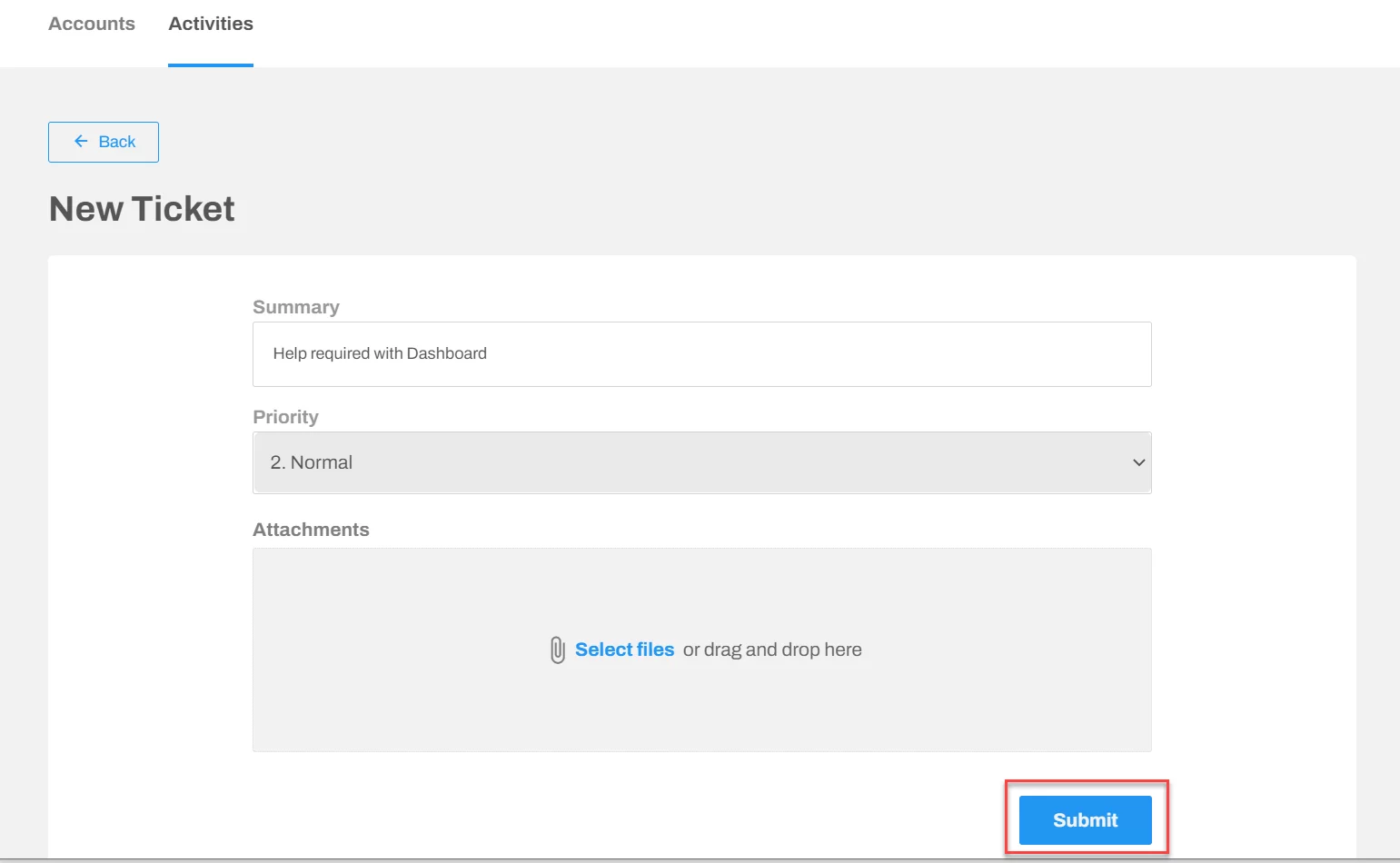Switch to the Activities tab
This screenshot has height=863, width=1400.
point(211,24)
